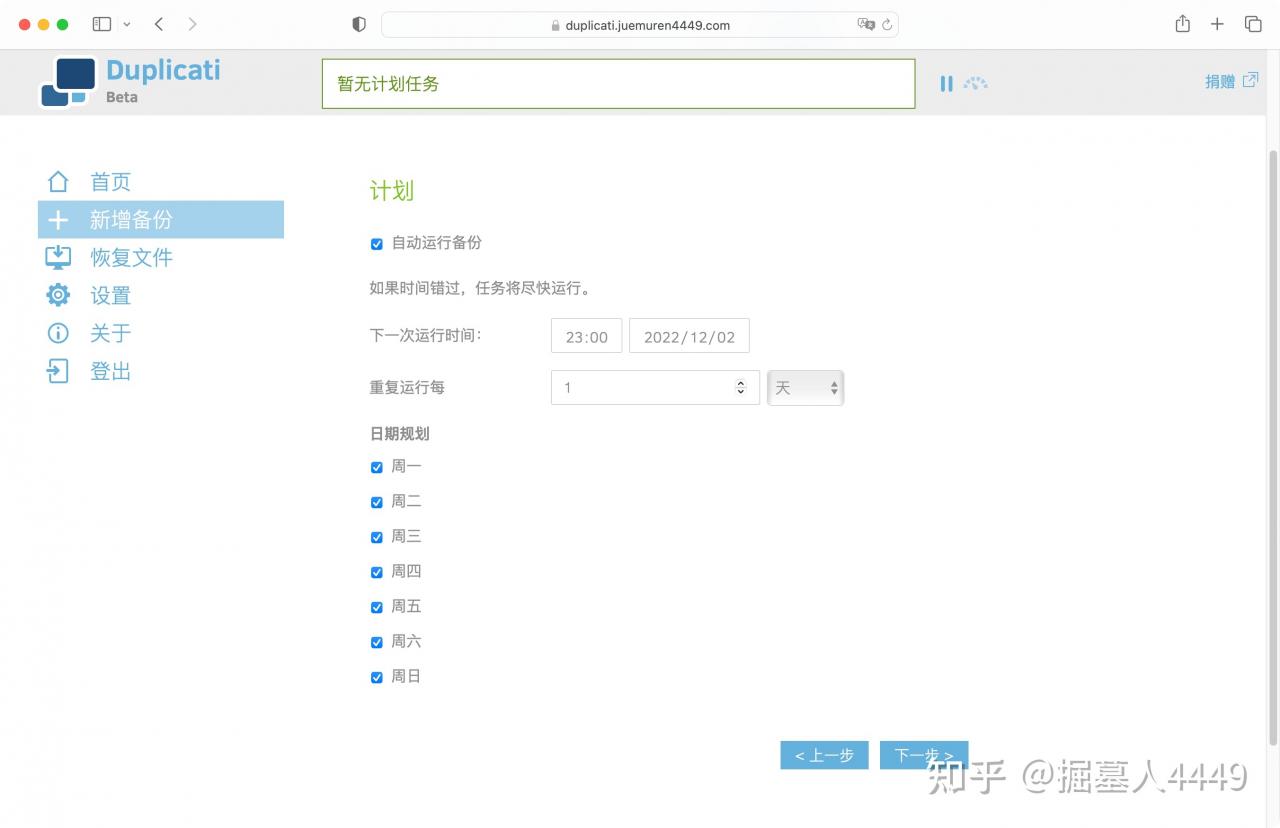Click the throttle speed gauge icon
This screenshot has width=1280, height=828.
point(976,84)
